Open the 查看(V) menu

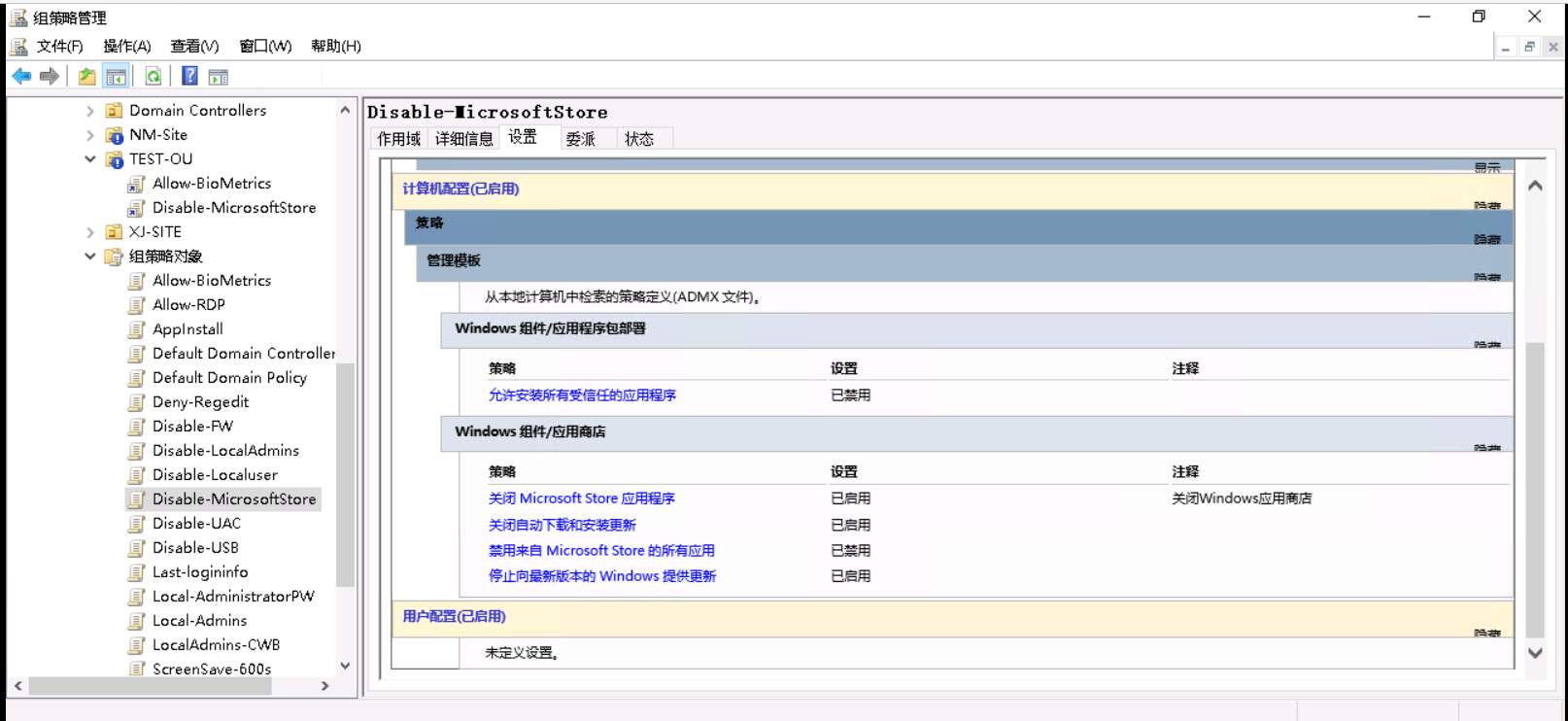[x=194, y=46]
